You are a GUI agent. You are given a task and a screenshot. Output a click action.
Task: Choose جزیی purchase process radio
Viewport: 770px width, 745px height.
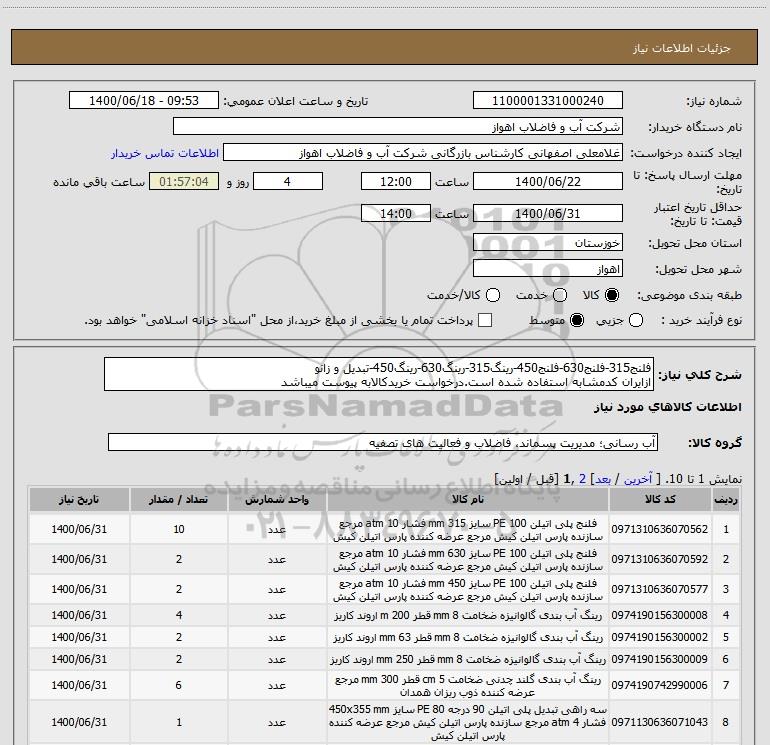pos(635,320)
